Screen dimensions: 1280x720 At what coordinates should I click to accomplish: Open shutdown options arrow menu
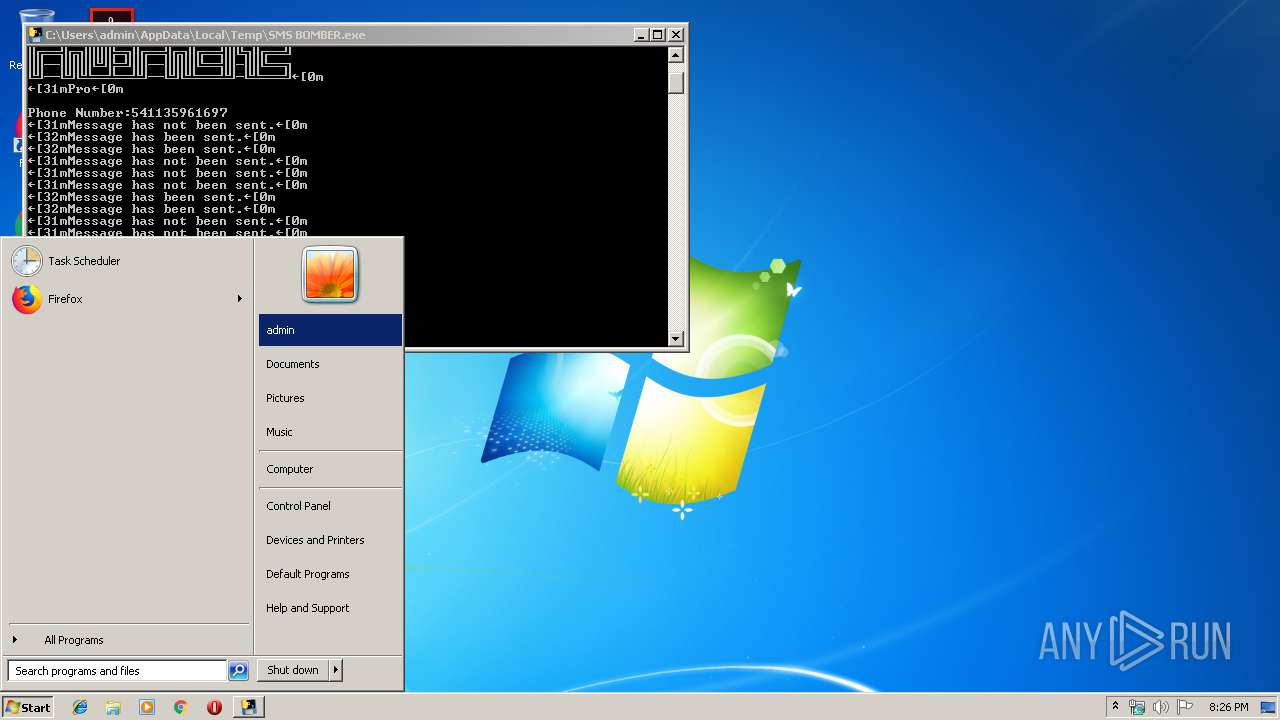pyautogui.click(x=336, y=670)
